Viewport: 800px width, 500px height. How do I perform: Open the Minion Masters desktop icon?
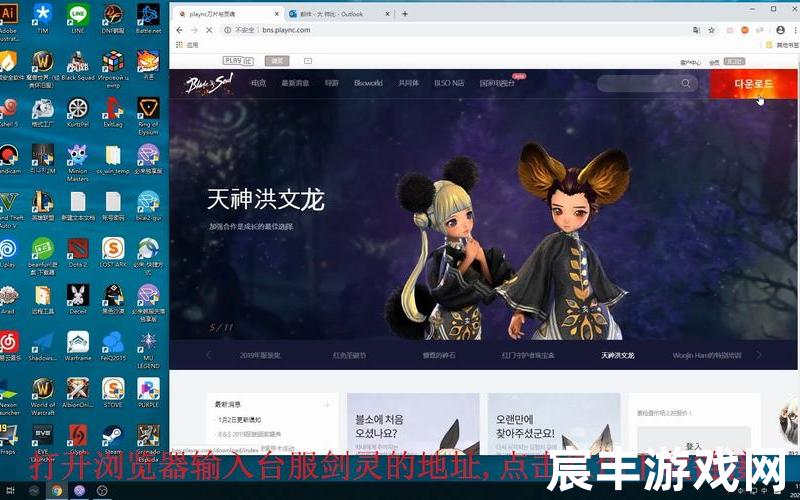[78, 162]
